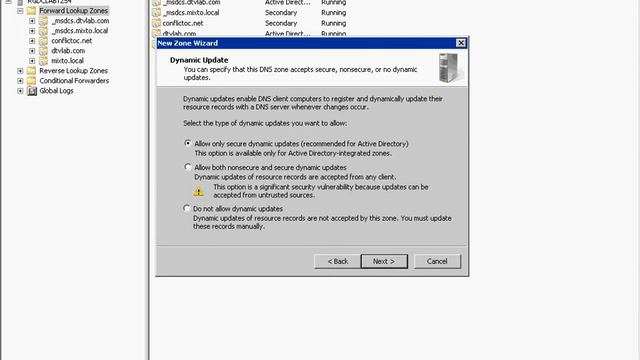Click Running status for _msdcs.mixto.local
The image size is (640, 360).
333,13
